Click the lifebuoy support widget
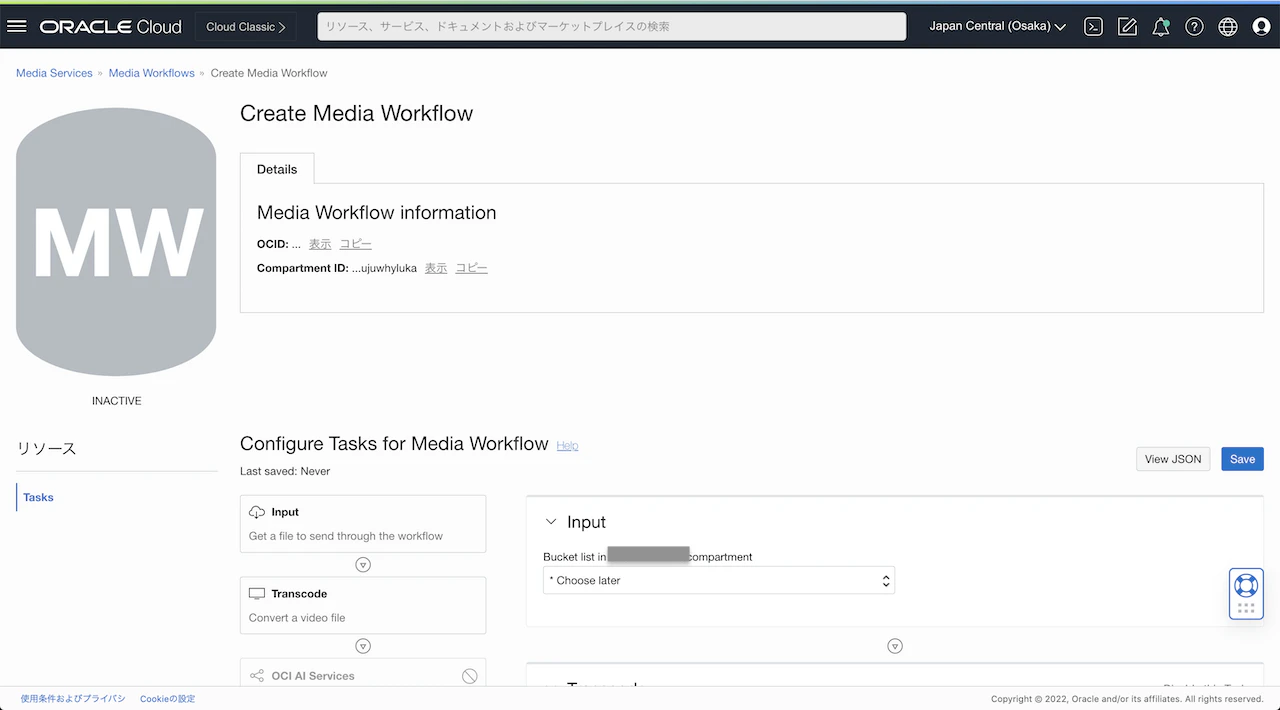 1246,585
